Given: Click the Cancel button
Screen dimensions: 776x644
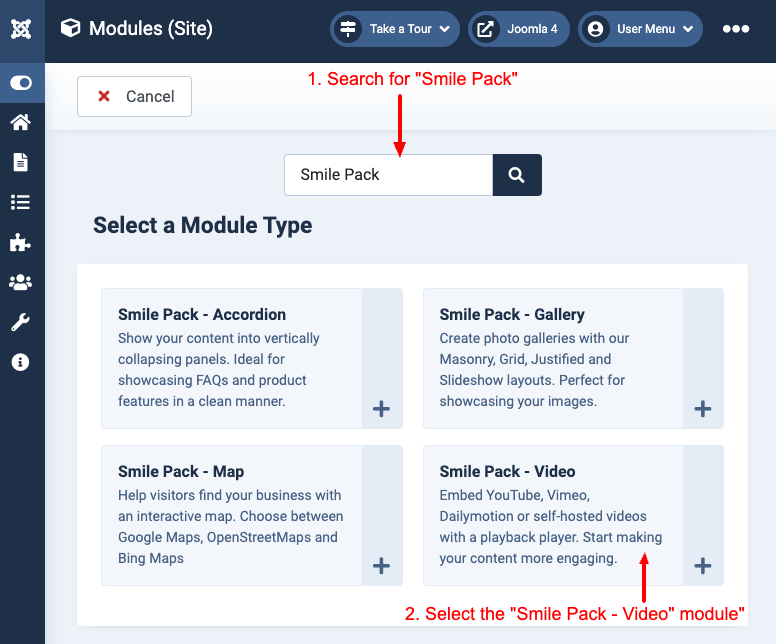Looking at the screenshot, I should 135,97.
